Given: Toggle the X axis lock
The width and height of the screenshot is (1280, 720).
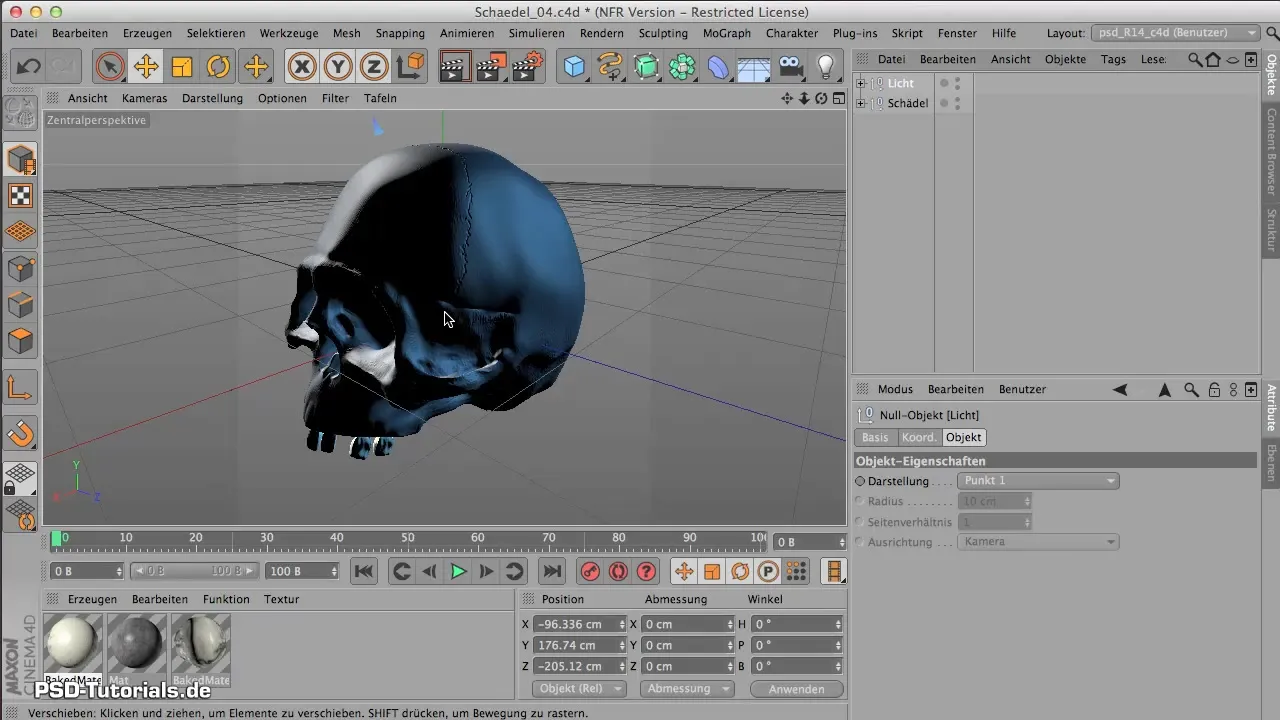Looking at the screenshot, I should click(301, 67).
